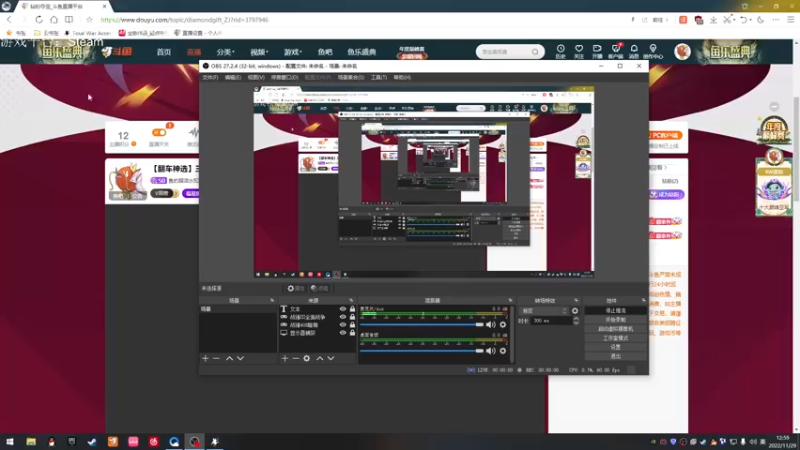This screenshot has width=800, height=450.
Task: Toggle visibility of the display capture source
Action: pos(343,333)
